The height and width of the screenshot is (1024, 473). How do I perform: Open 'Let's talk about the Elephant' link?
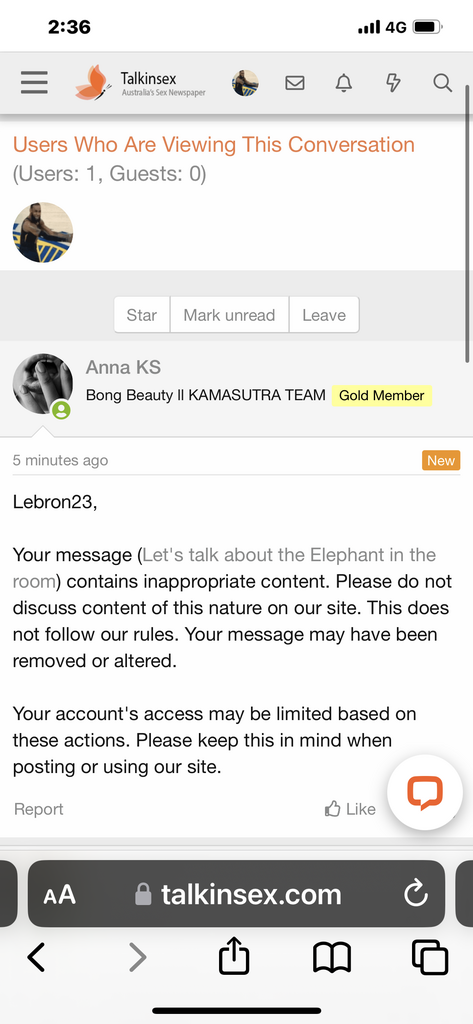tap(224, 568)
